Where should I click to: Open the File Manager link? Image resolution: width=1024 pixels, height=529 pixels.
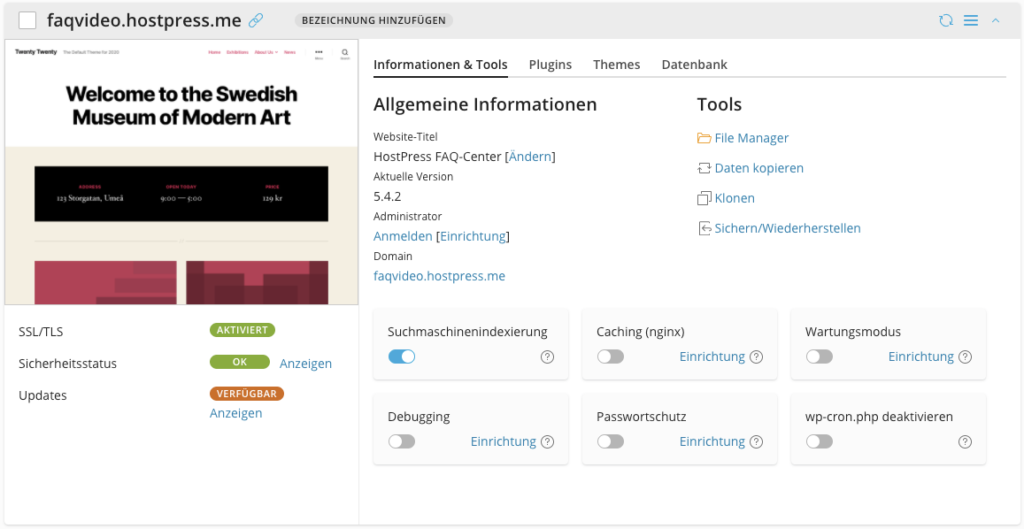coord(752,138)
